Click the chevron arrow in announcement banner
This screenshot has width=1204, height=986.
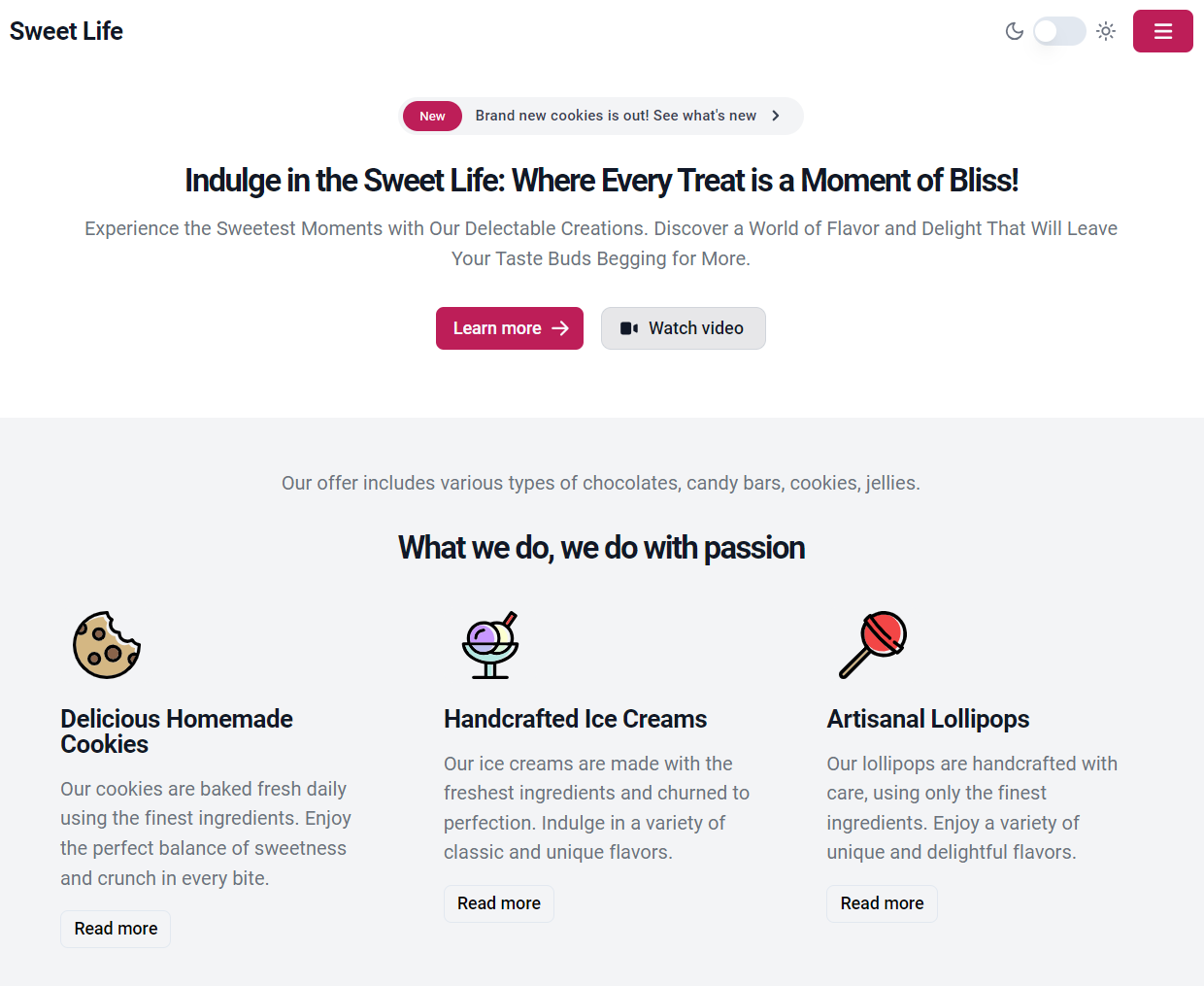pyautogui.click(x=776, y=116)
